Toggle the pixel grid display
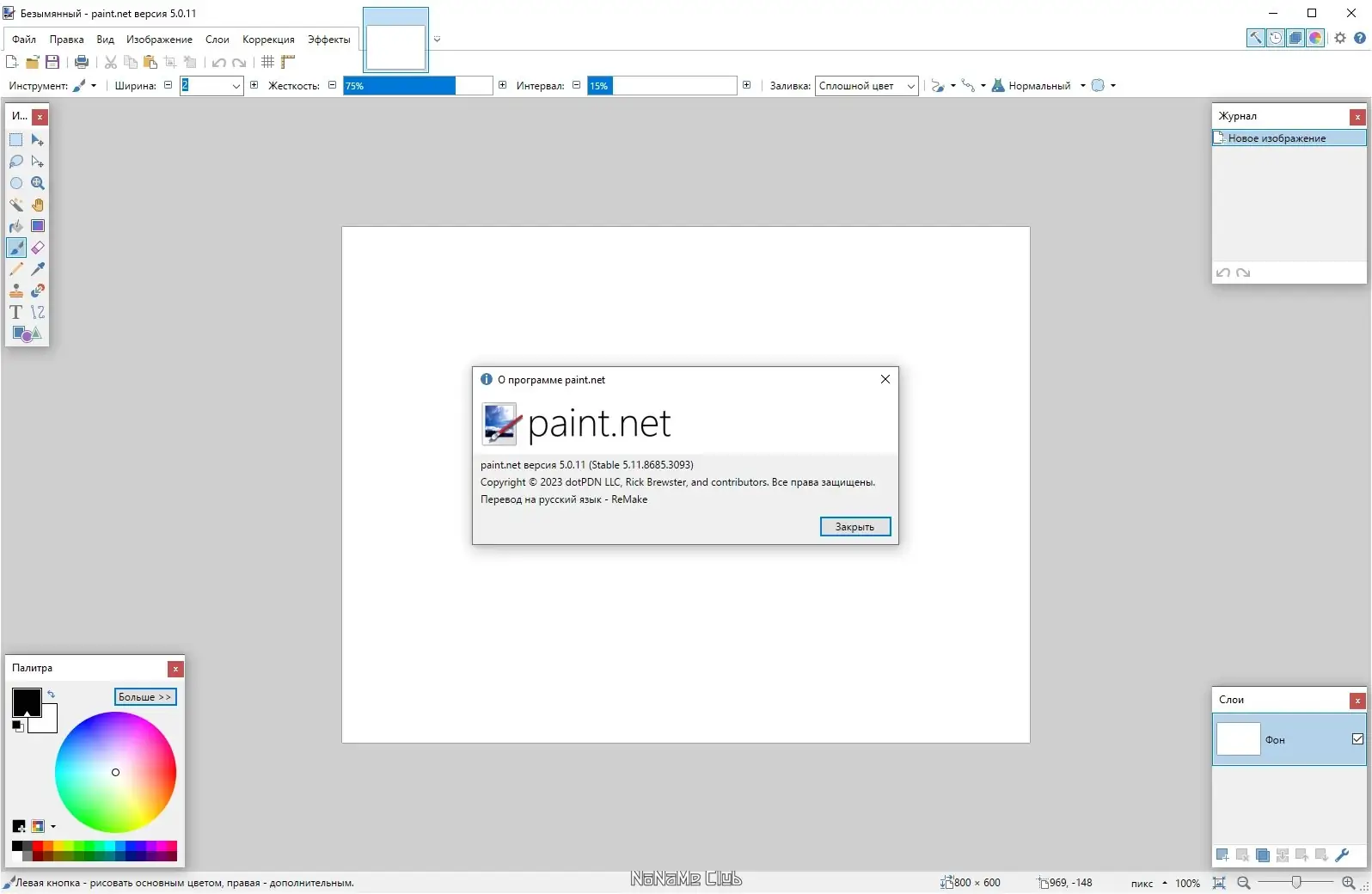The image size is (1372, 894). pos(268,62)
